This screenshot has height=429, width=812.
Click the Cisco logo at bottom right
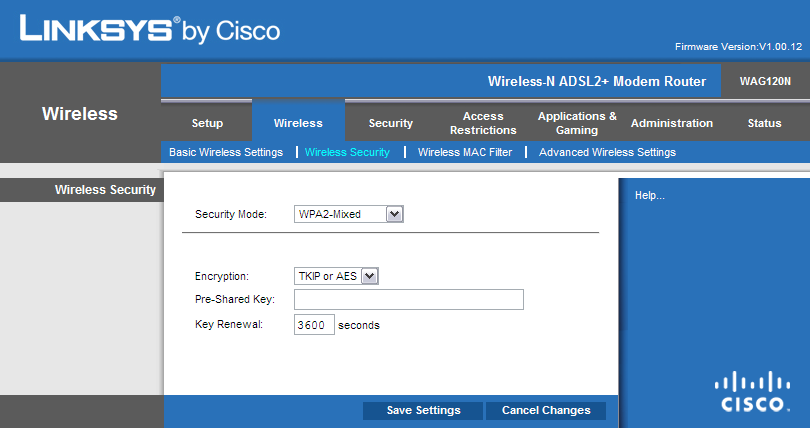(752, 392)
